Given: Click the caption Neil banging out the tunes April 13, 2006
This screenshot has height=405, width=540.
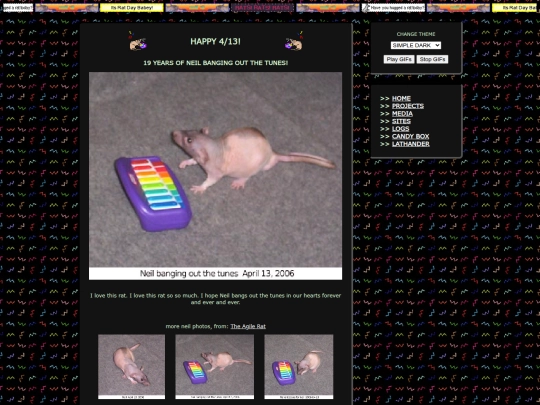Looking at the screenshot, I should [217, 273].
